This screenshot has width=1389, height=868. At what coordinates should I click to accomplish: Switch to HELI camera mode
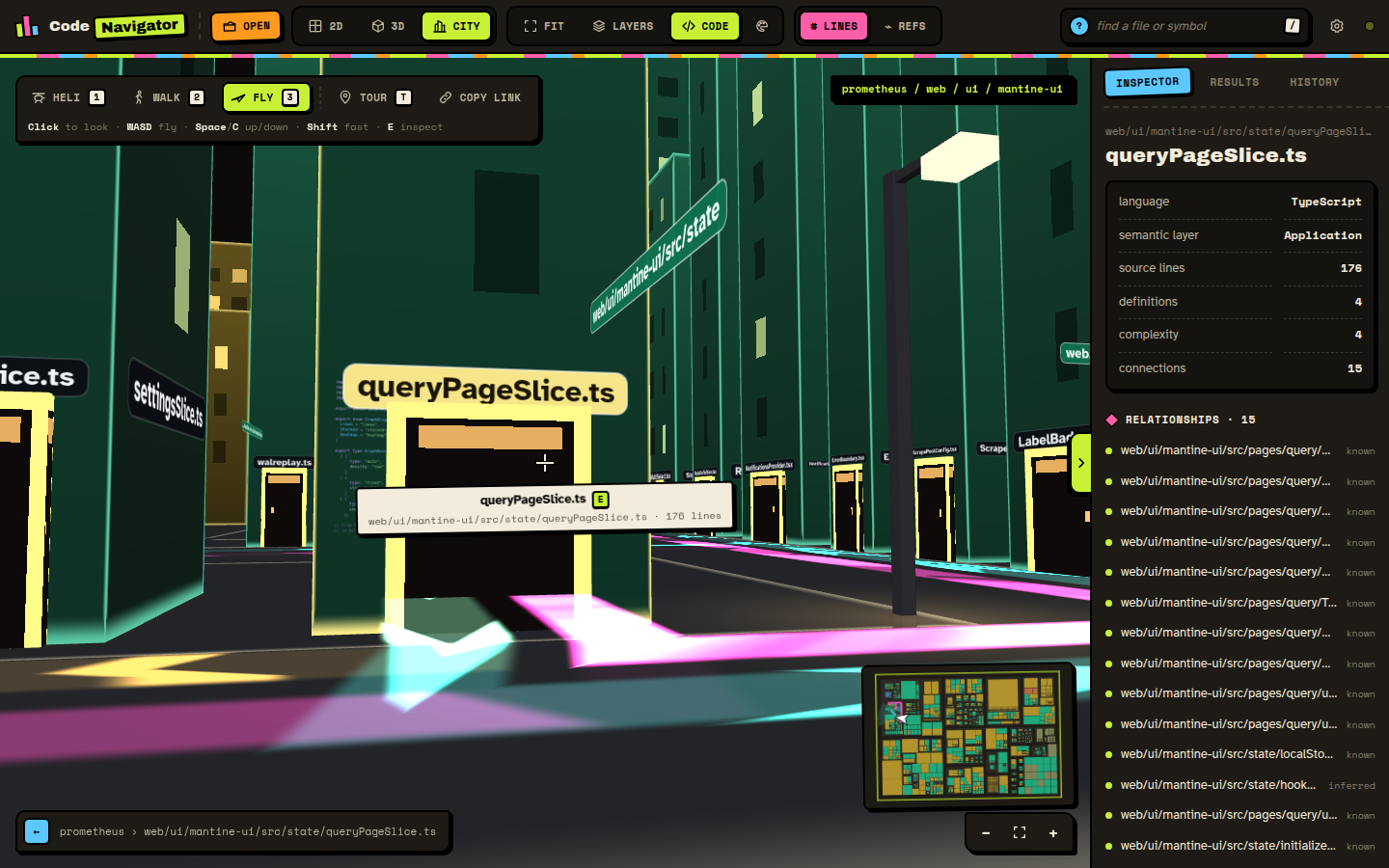point(68,97)
